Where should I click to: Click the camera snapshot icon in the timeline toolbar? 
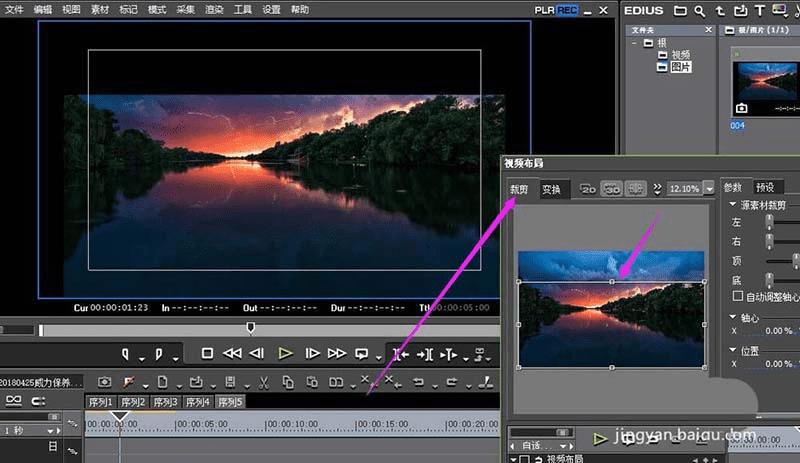105,382
